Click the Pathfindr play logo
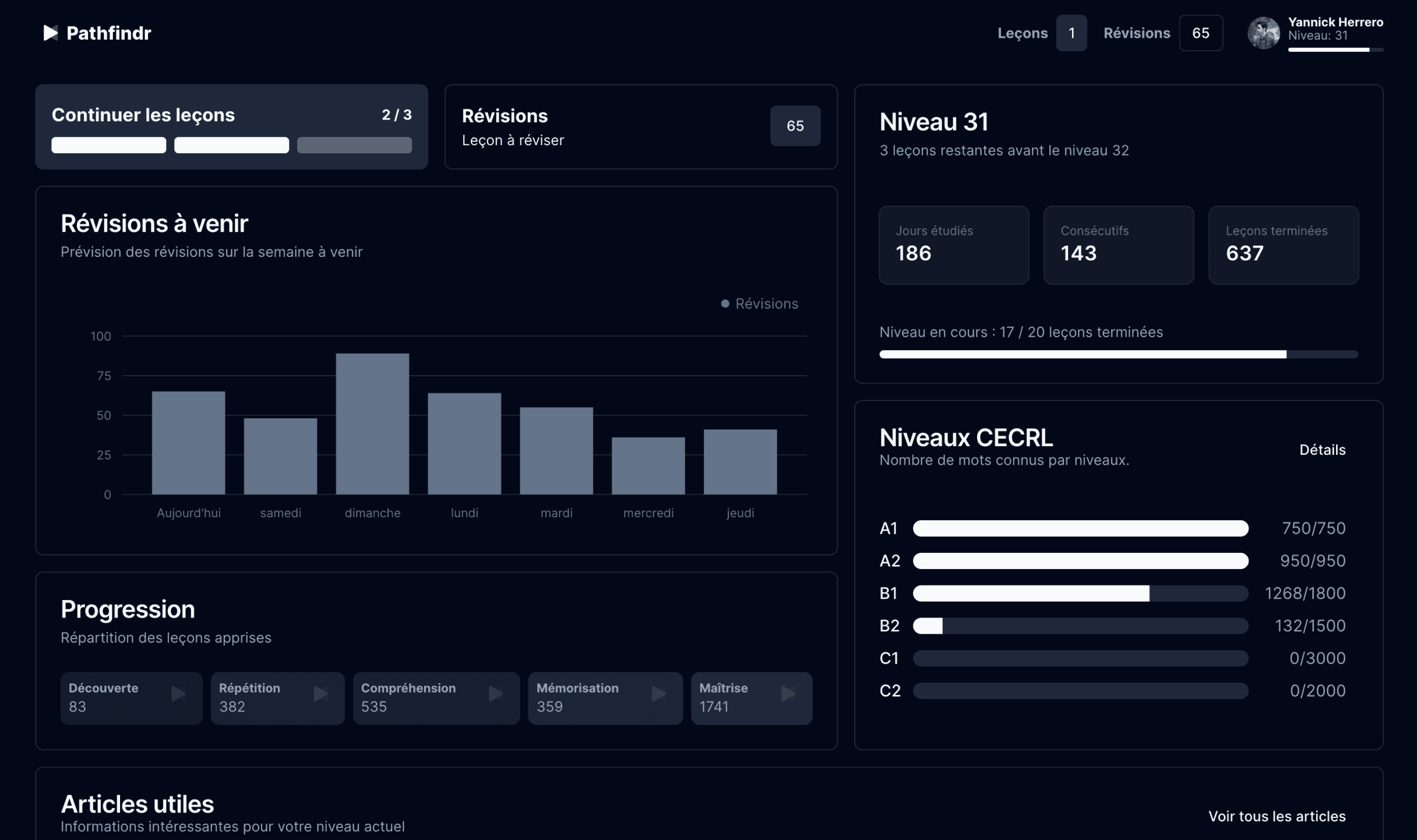 point(50,33)
